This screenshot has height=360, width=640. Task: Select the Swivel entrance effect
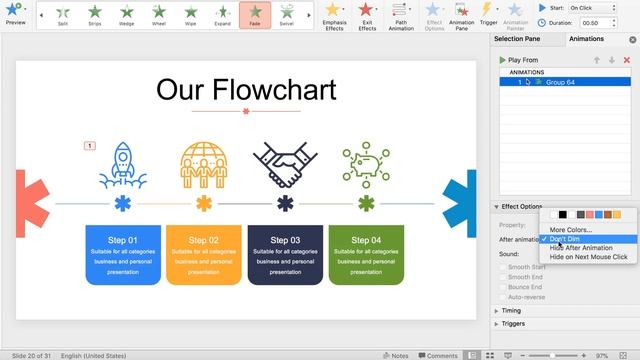click(287, 15)
